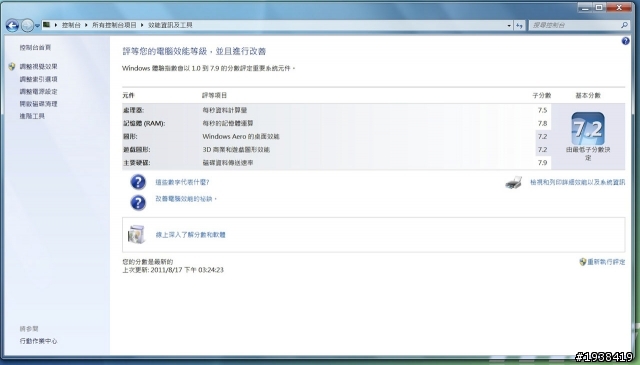Image resolution: width=640 pixels, height=365 pixels.
Task: Select 效能資訊及工具 breadcrumb
Action: 170,25
